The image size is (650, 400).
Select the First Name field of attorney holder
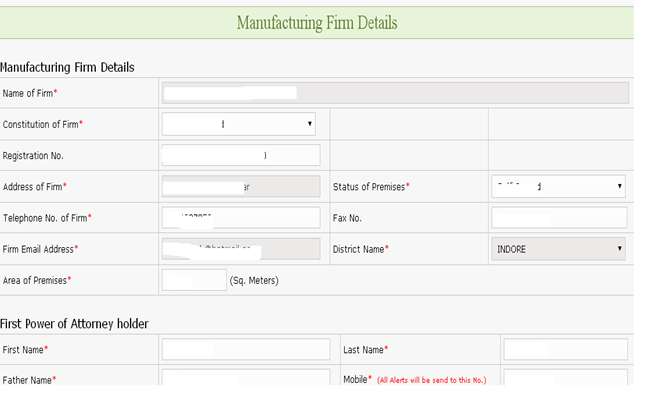pos(246,349)
